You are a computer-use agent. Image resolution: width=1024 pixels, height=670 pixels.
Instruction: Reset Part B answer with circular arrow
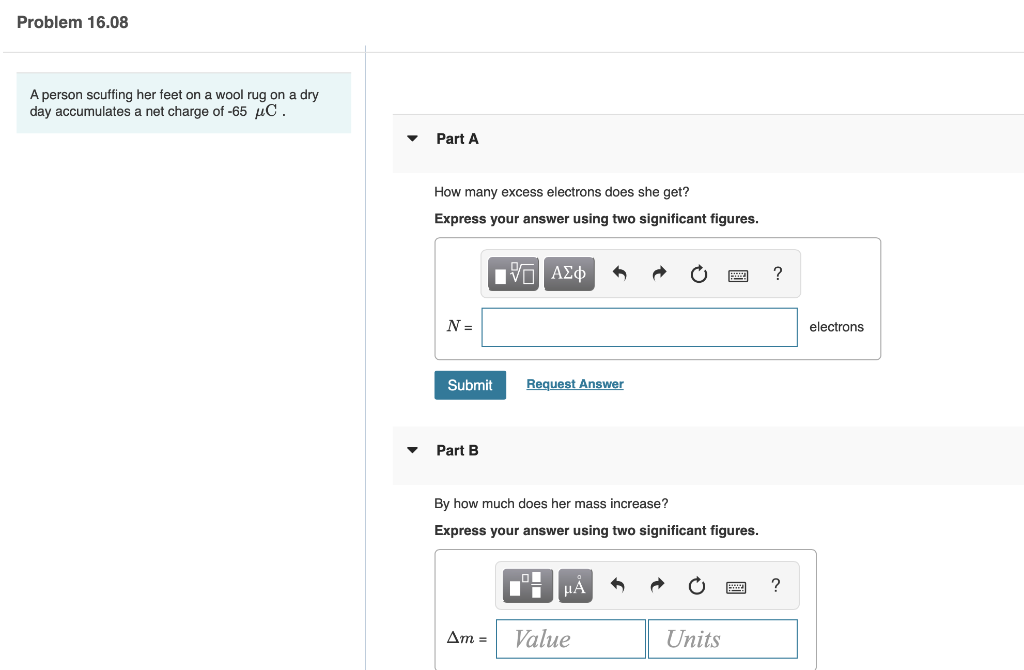point(697,585)
